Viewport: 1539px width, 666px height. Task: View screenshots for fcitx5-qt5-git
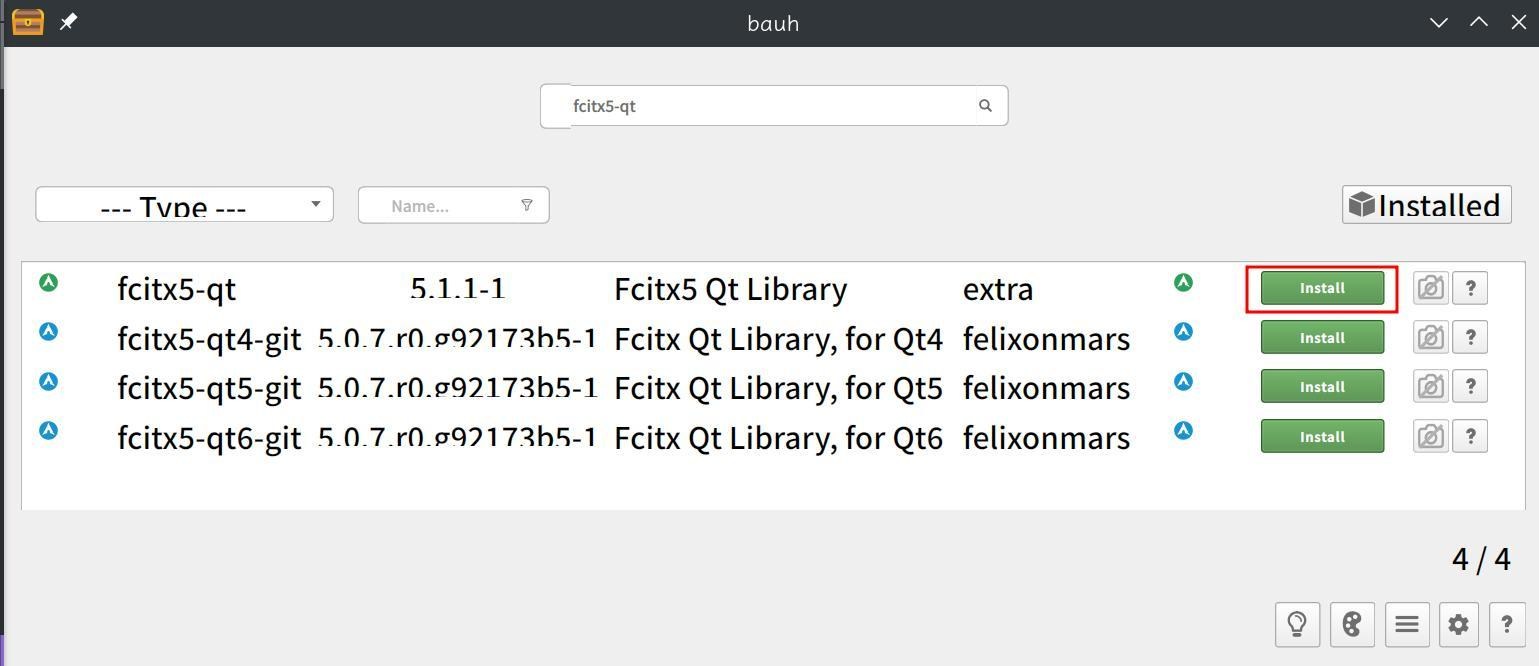tap(1429, 386)
